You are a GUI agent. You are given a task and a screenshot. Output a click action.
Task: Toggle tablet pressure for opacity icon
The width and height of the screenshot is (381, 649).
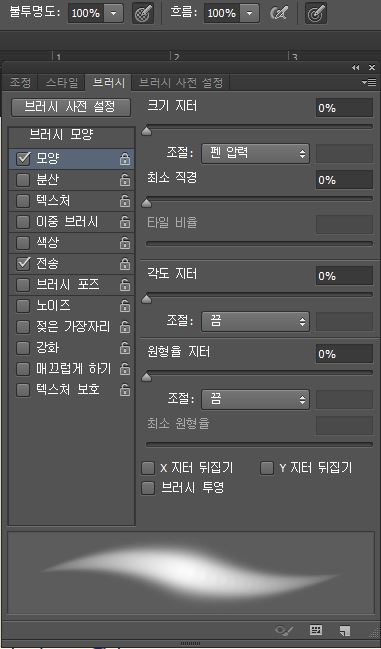[x=143, y=14]
